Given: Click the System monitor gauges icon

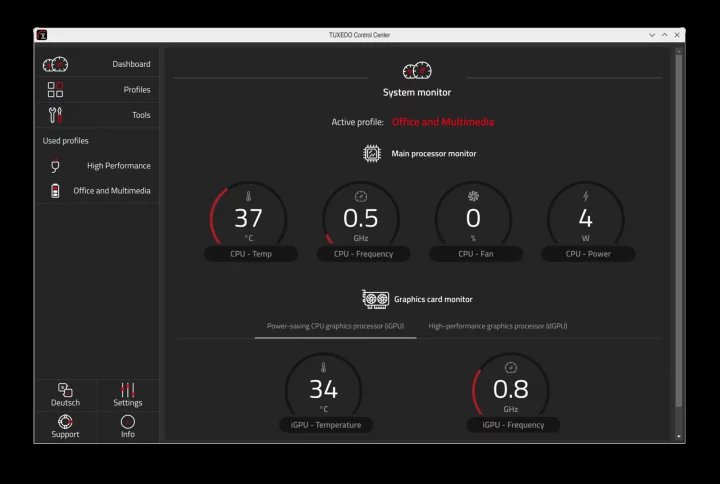Looking at the screenshot, I should (x=417, y=71).
